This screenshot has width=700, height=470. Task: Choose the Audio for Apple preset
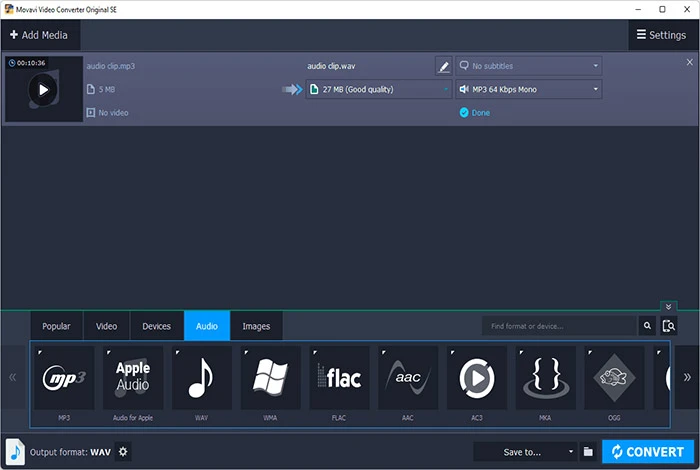point(133,377)
